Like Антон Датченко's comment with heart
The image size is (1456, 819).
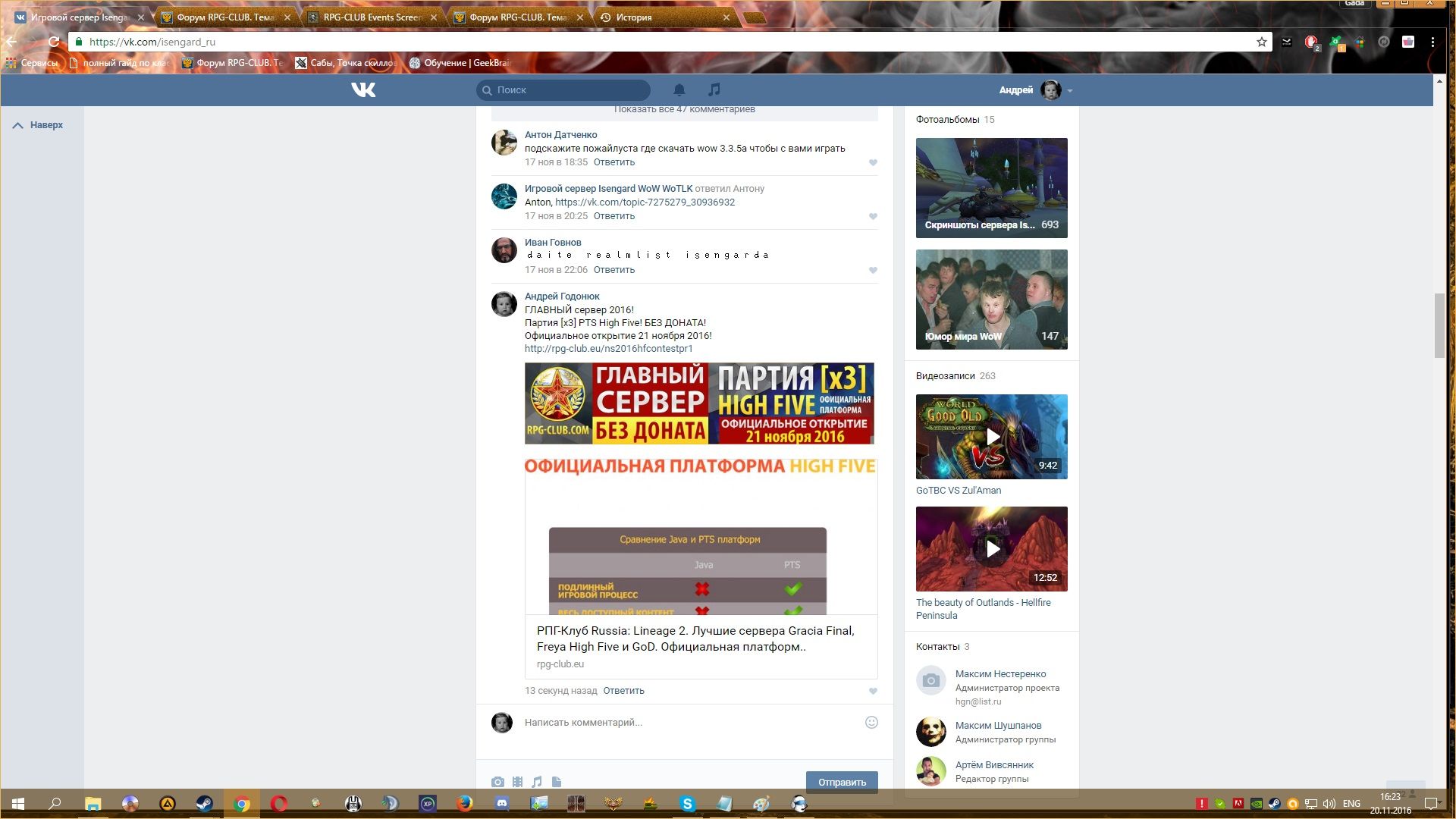(x=873, y=163)
